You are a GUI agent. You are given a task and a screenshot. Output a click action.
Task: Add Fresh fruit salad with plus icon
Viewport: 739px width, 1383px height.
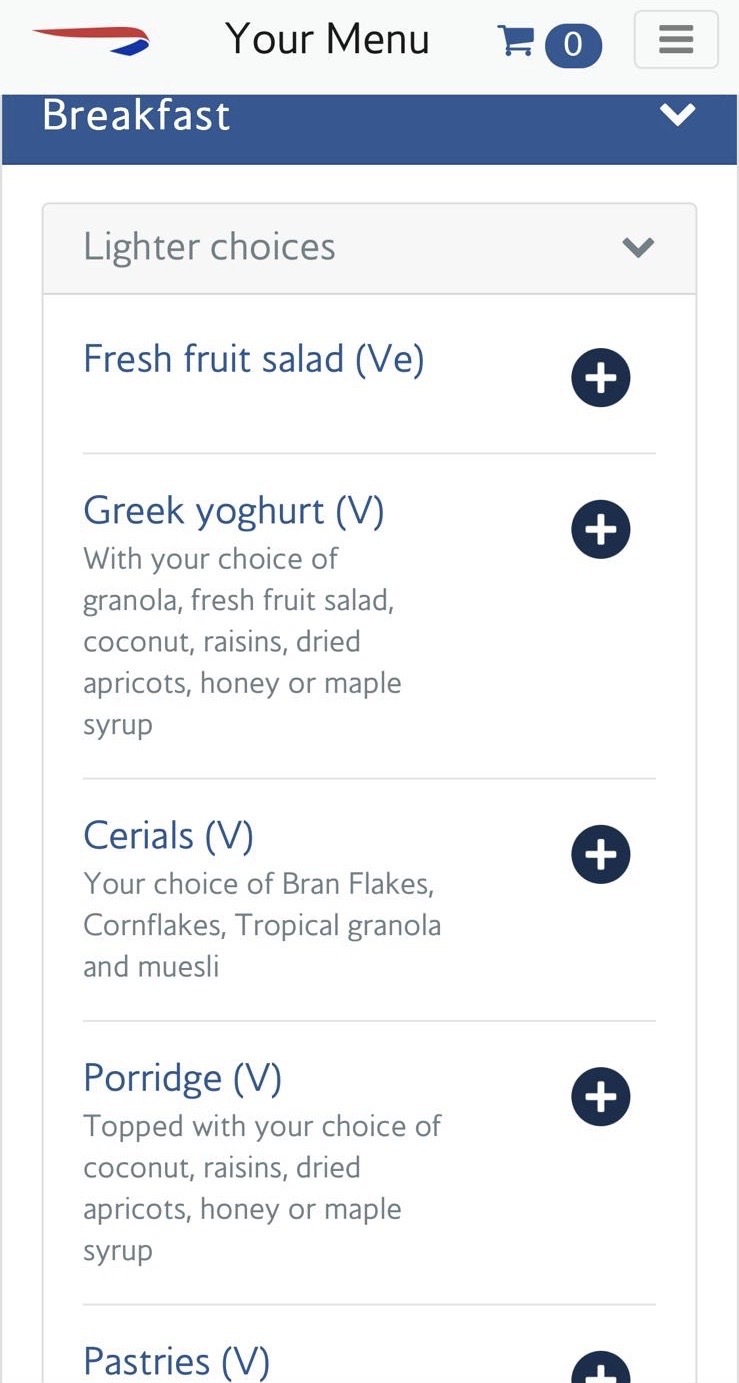[600, 378]
